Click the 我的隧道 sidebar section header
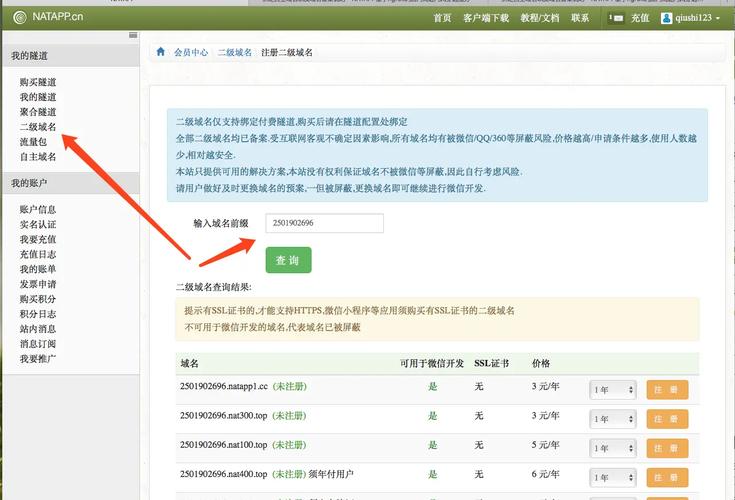Viewport: 735px width, 500px height. [71, 56]
